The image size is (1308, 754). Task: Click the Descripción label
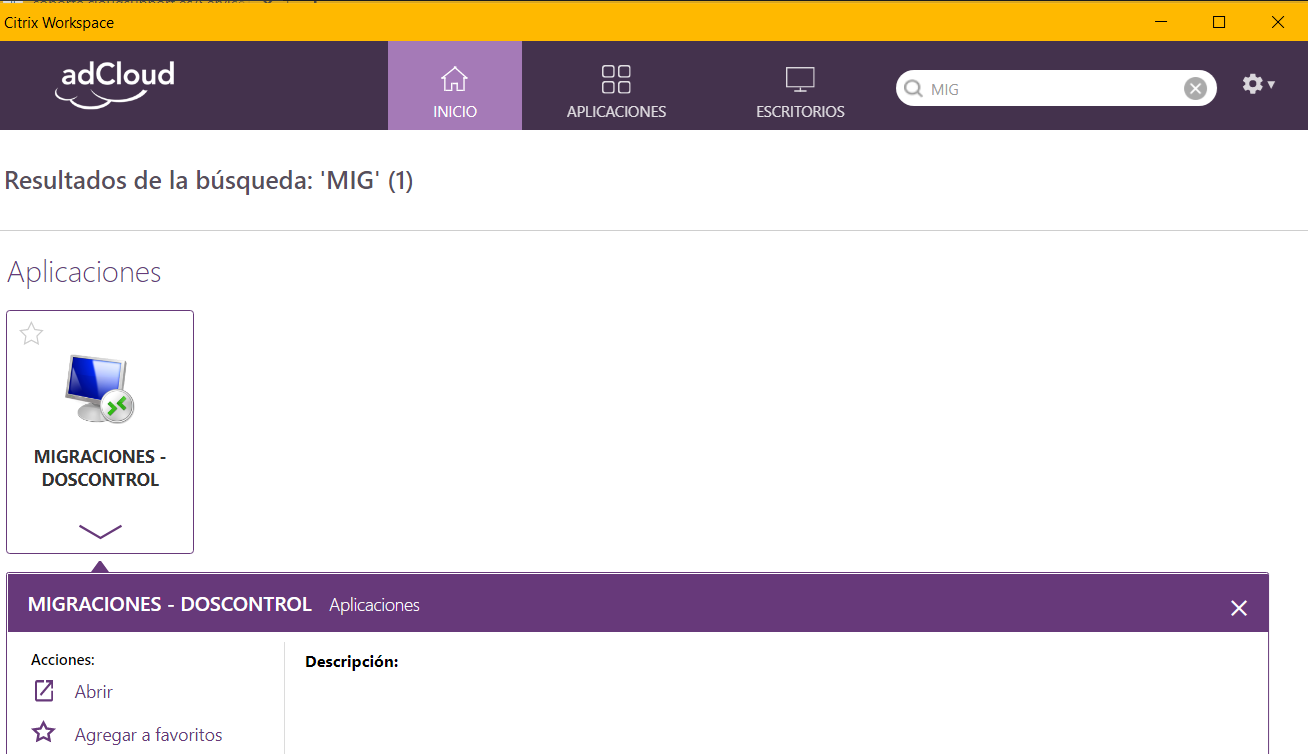coord(352,662)
